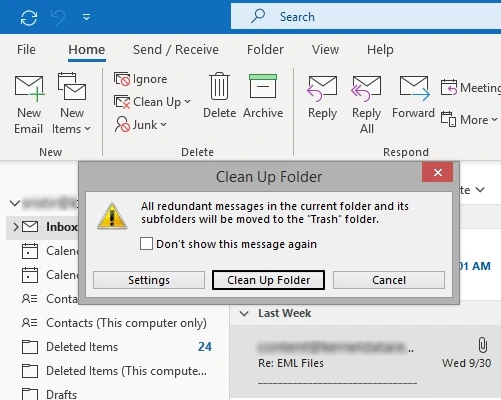
Task: Click the Meeting reply icon
Action: (449, 87)
